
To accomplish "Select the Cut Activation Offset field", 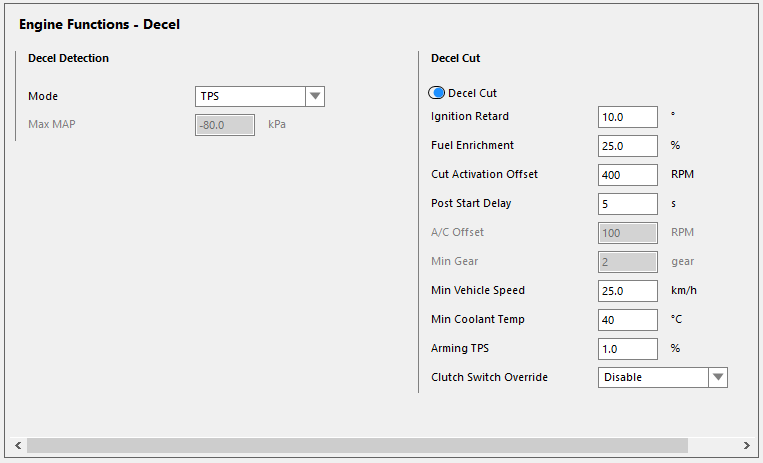I will click(628, 175).
